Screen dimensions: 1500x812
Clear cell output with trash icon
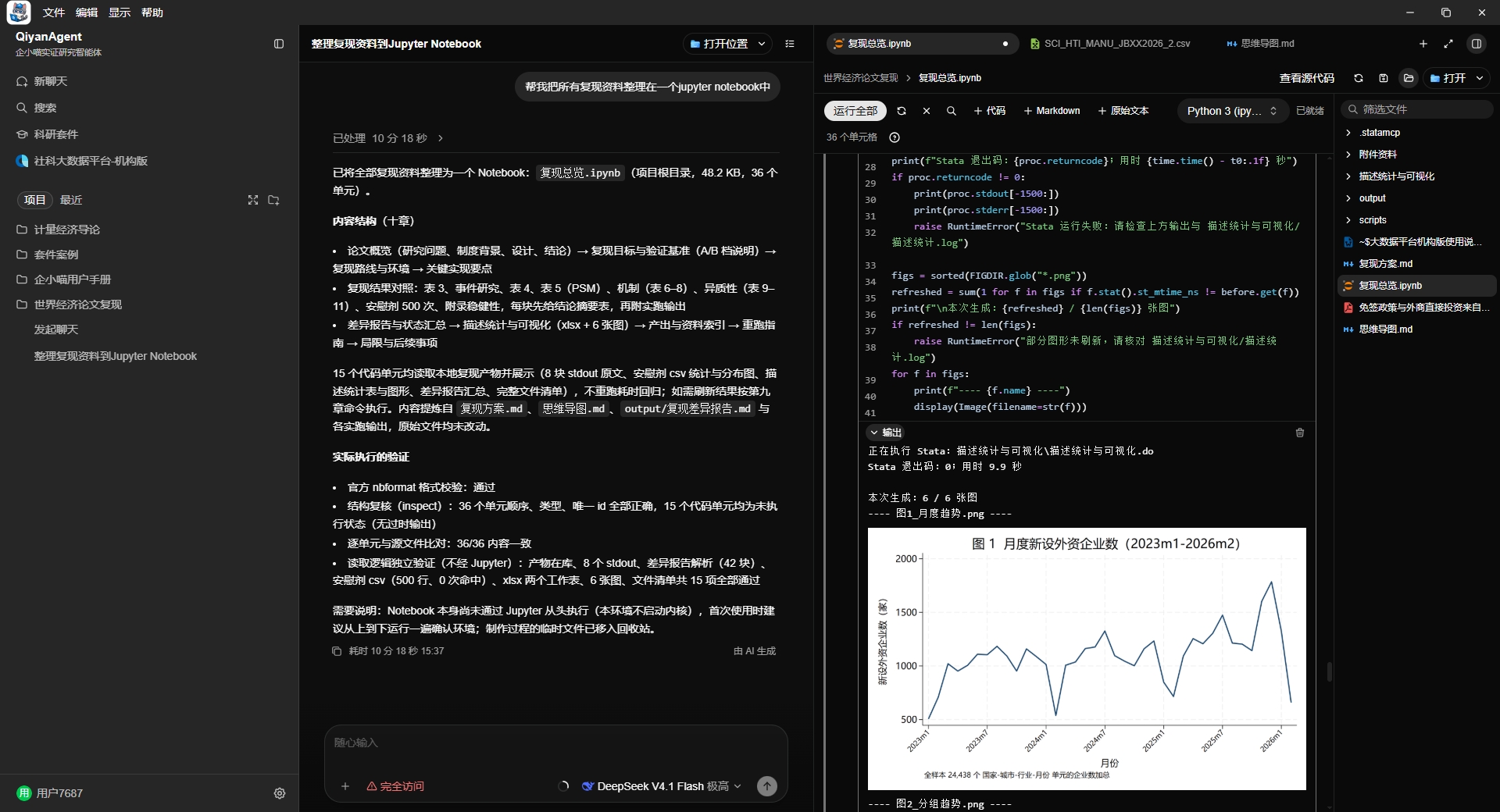coord(1300,433)
